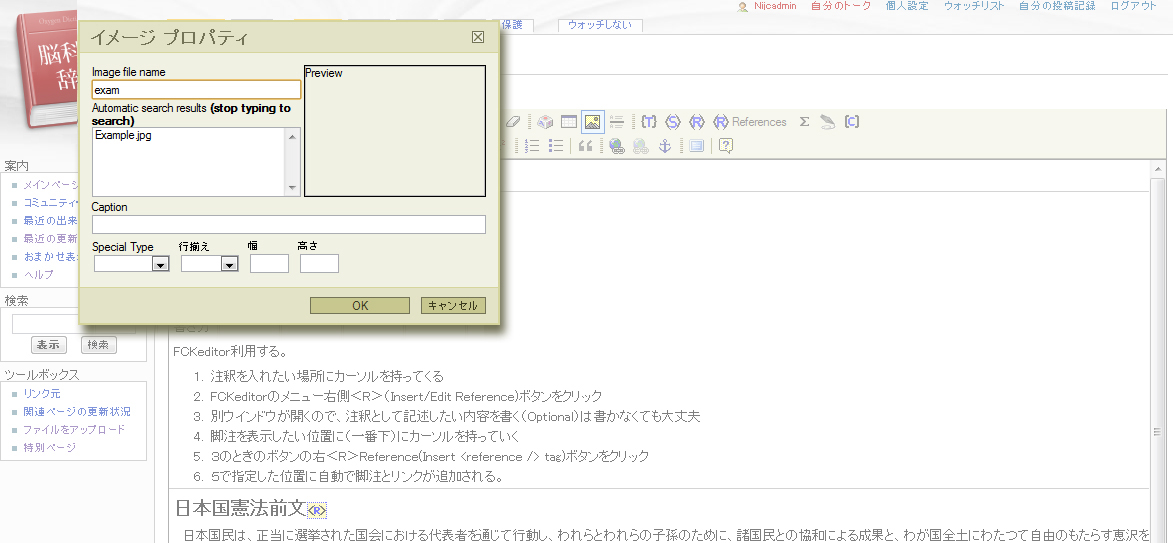The width and height of the screenshot is (1173, 543).
Task: Click the numbered list icon
Action: (532, 146)
